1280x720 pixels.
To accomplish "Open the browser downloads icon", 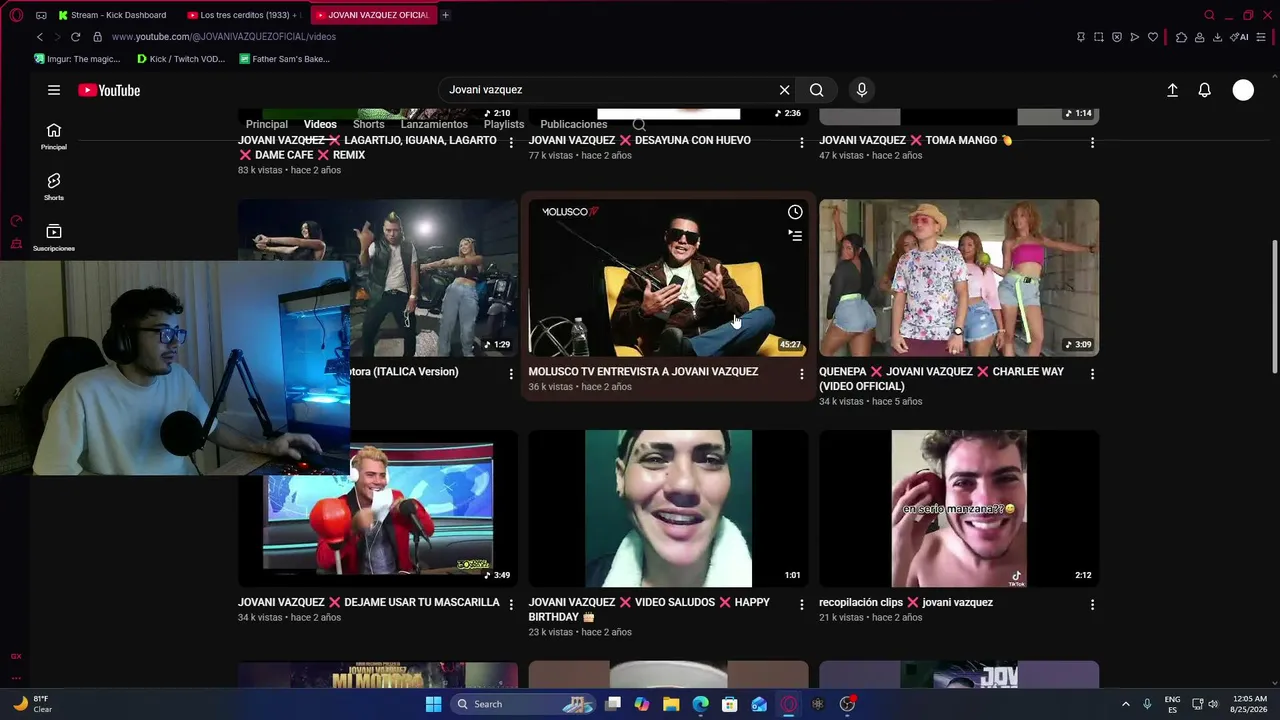I will pyautogui.click(x=1217, y=37).
